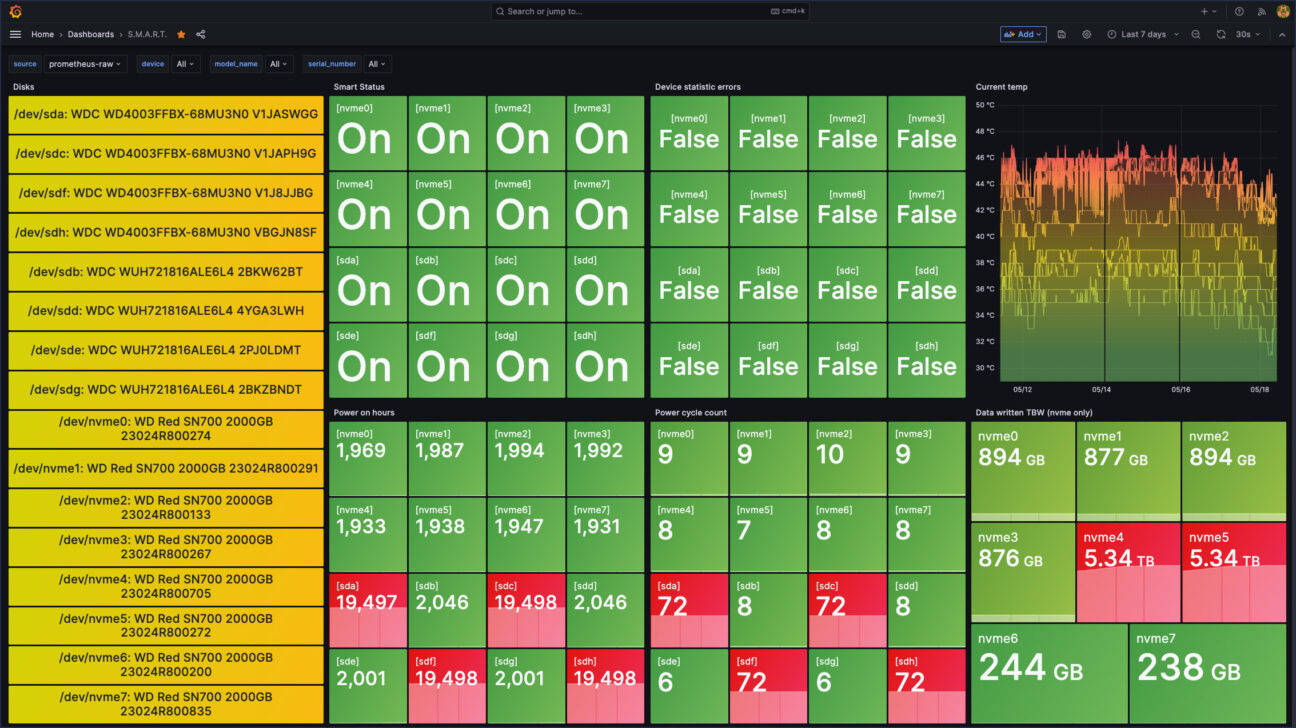This screenshot has width=1296, height=728.
Task: Select the /dev/nvme0 disk row
Action: (x=166, y=429)
